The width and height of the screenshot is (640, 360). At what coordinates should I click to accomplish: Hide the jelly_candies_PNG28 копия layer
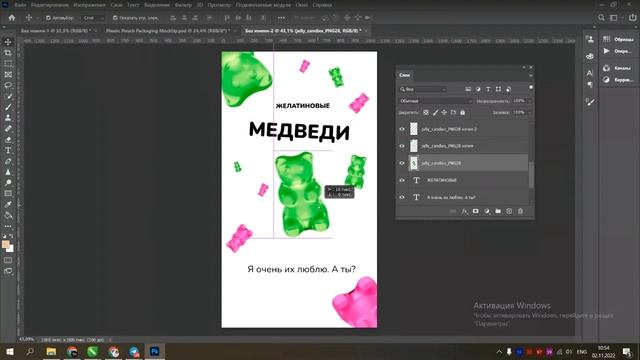(402, 146)
